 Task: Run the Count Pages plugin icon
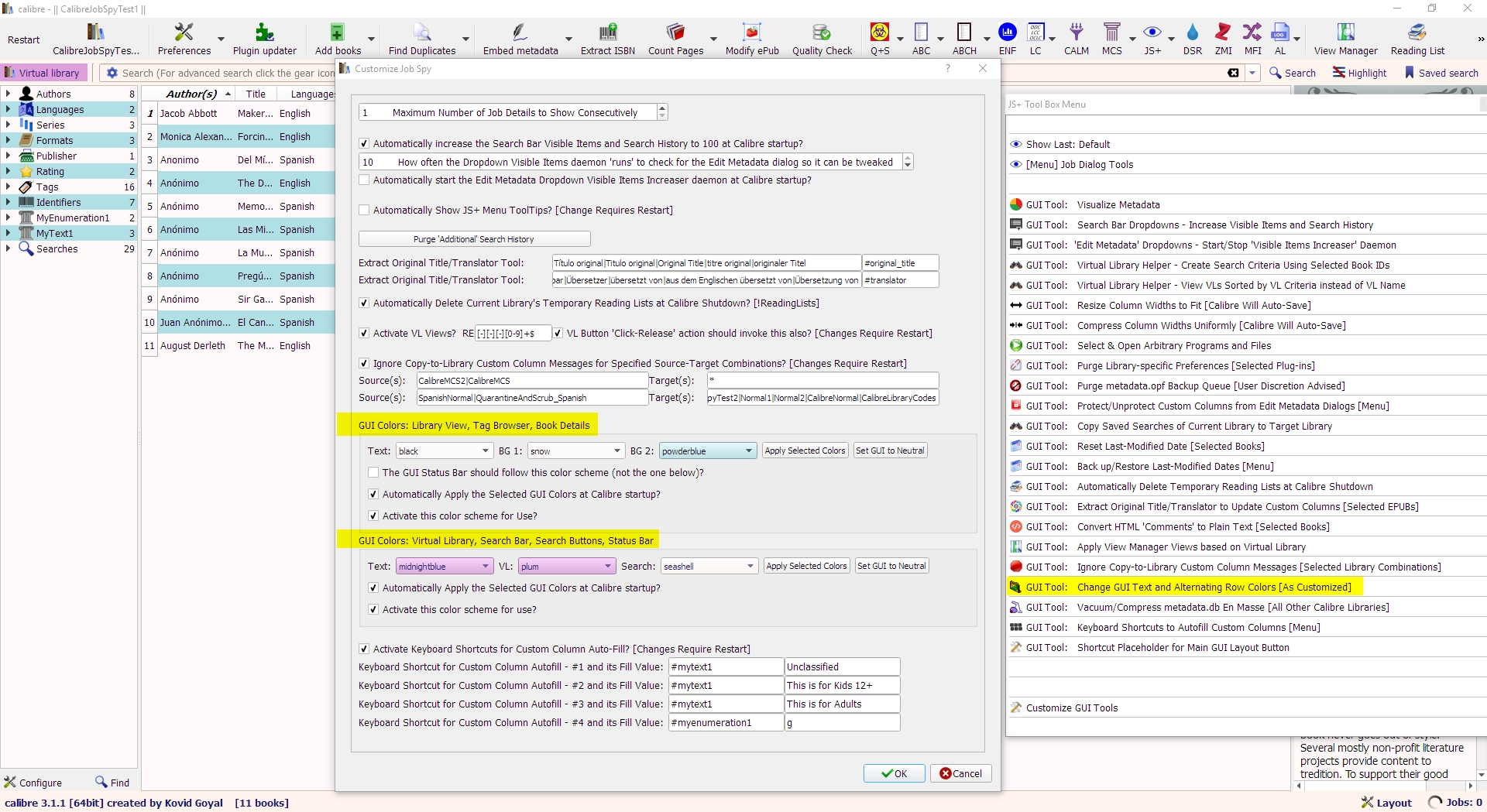(675, 39)
